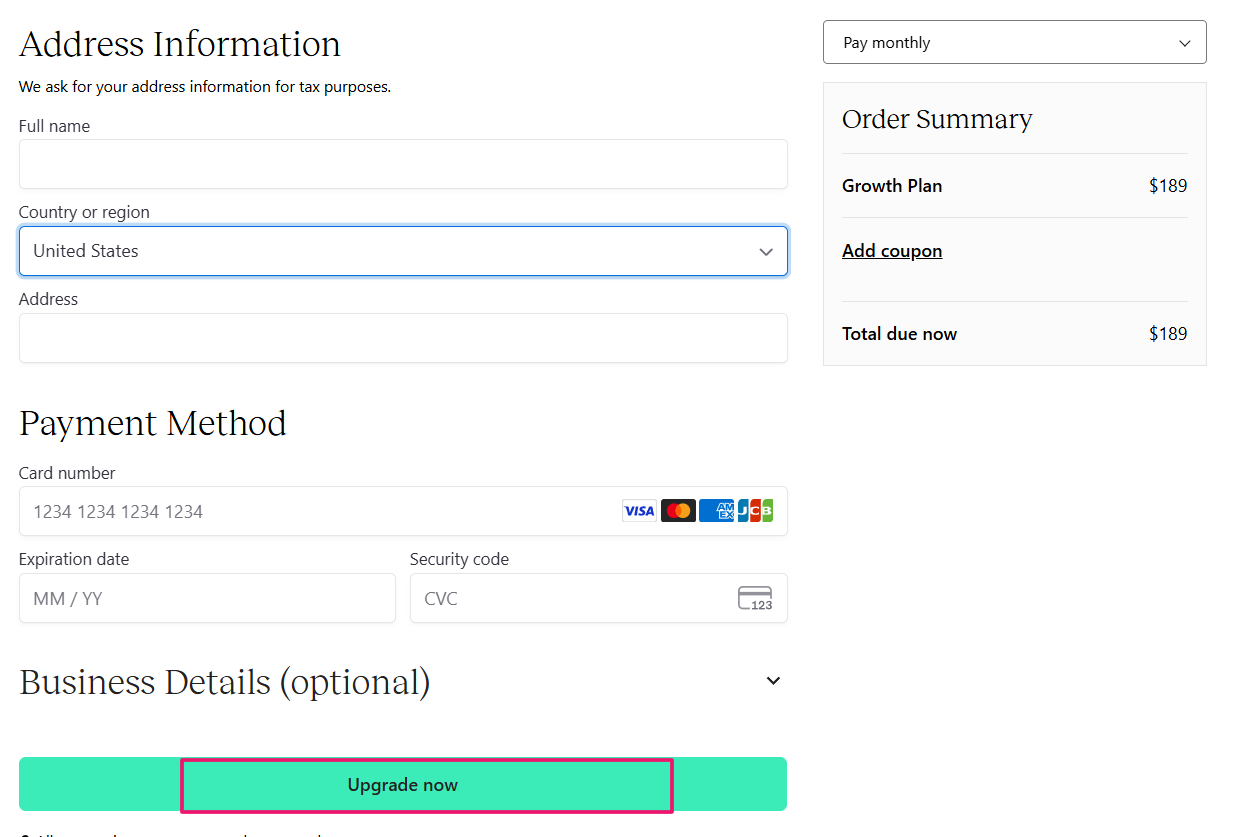Click the Total due now label

coord(899,334)
